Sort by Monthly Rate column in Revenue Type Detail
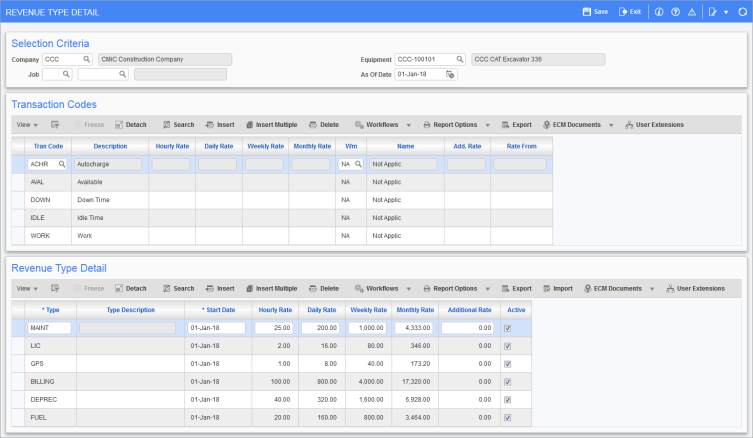Screen dimensions: 753x438 tap(414, 309)
